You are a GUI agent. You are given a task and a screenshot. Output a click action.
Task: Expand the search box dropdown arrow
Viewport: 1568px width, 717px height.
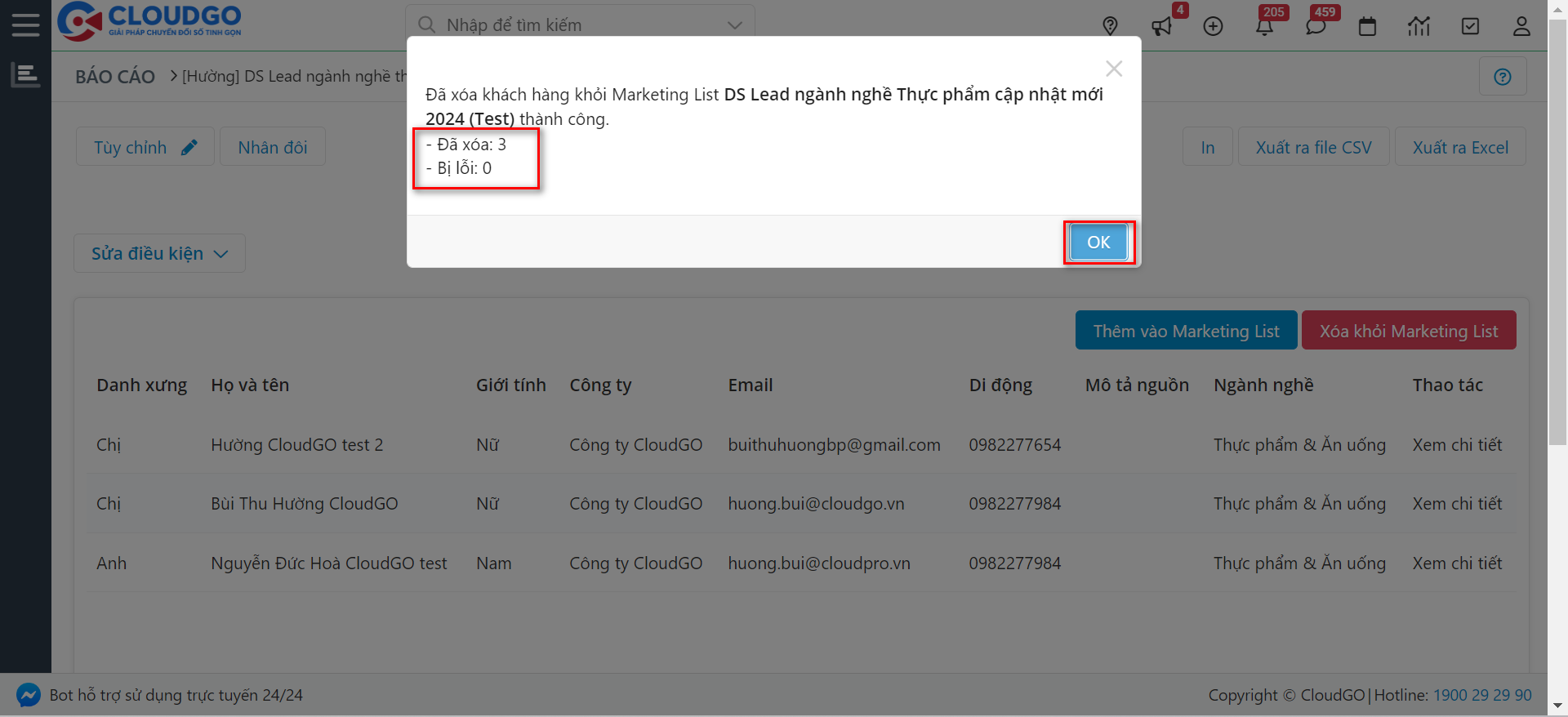735,25
